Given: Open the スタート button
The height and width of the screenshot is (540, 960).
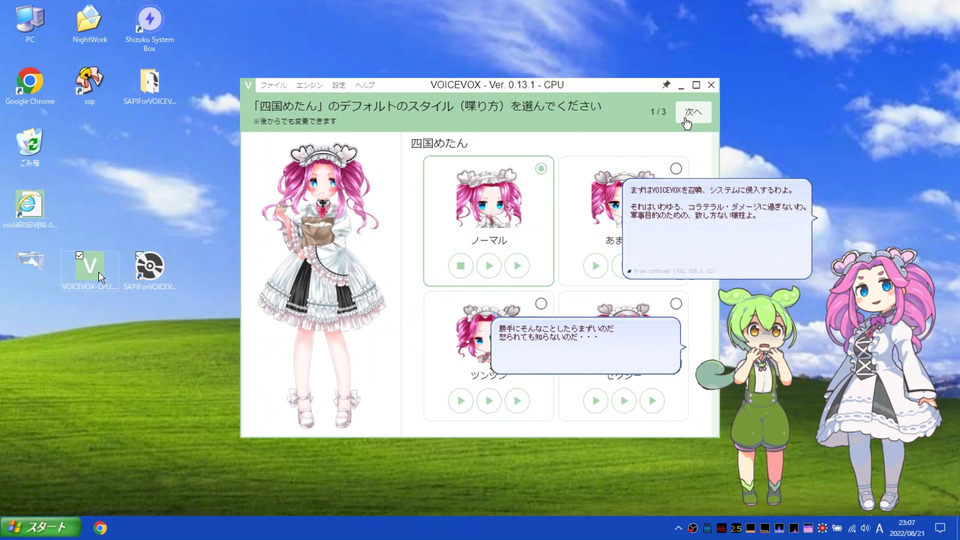Looking at the screenshot, I should click(41, 527).
